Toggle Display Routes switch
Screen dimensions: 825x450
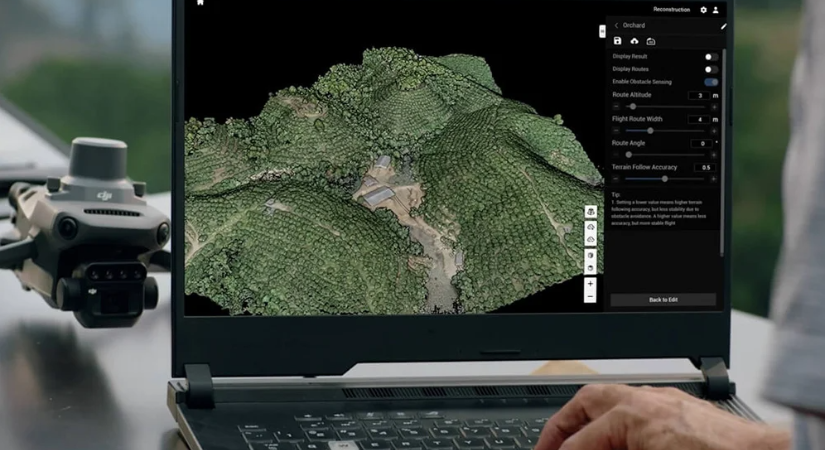(711, 69)
